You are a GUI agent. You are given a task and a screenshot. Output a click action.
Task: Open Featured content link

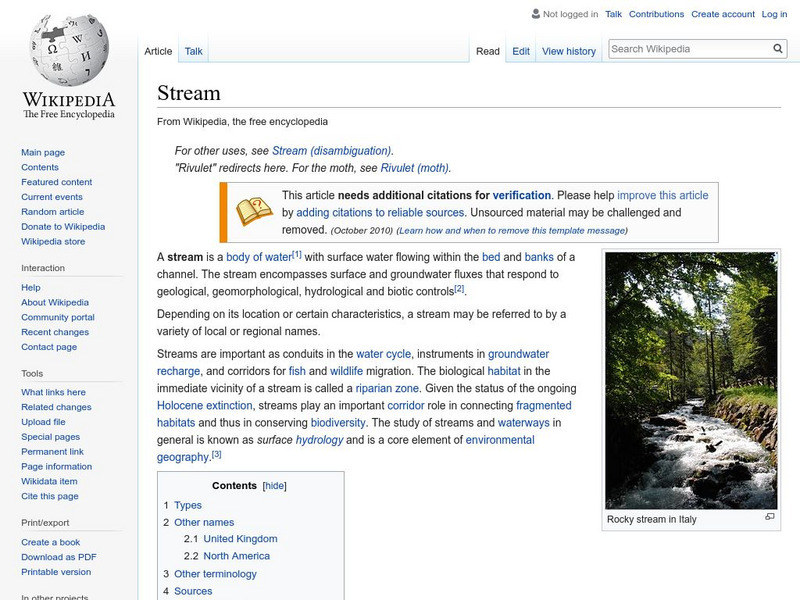click(x=57, y=182)
